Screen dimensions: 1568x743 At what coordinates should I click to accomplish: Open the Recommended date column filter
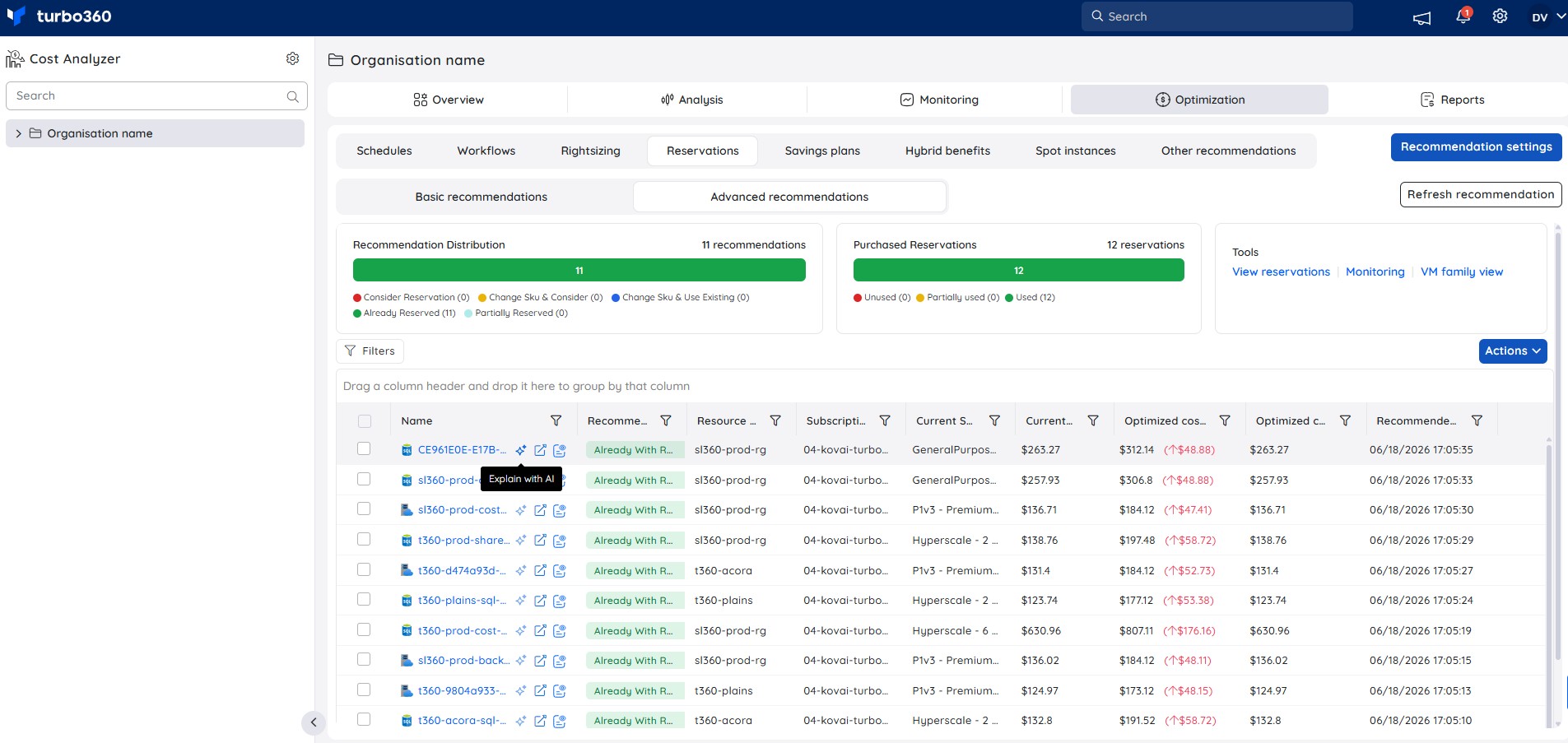click(x=1477, y=420)
